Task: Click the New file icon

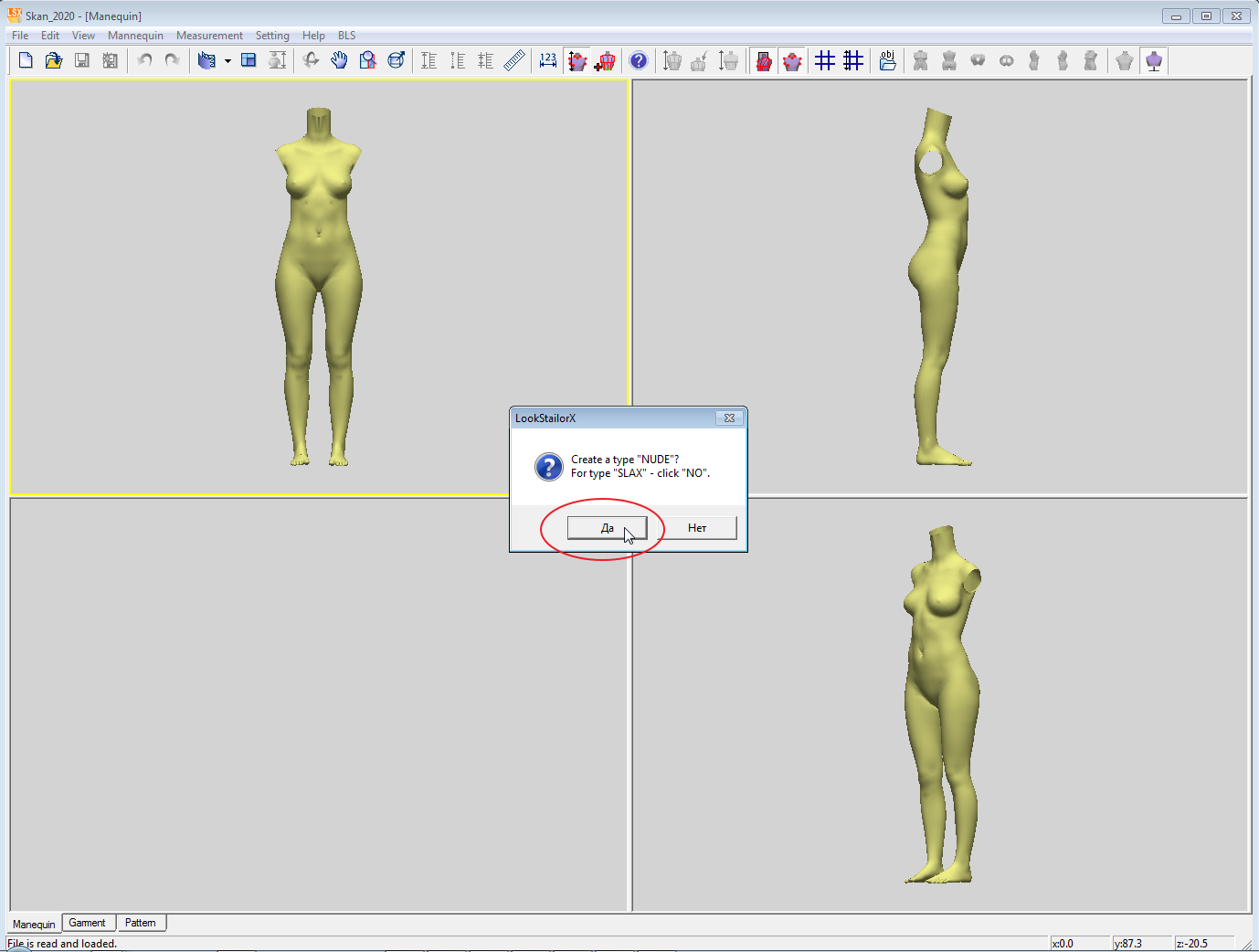Action: pyautogui.click(x=26, y=60)
